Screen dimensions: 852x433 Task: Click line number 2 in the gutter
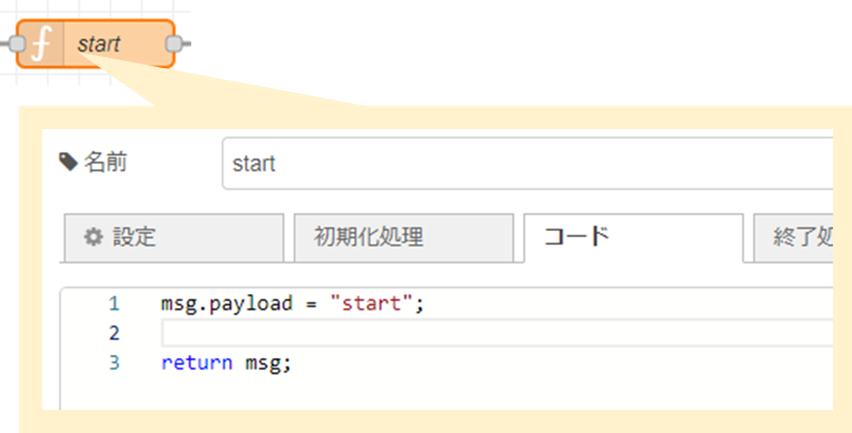pos(114,333)
